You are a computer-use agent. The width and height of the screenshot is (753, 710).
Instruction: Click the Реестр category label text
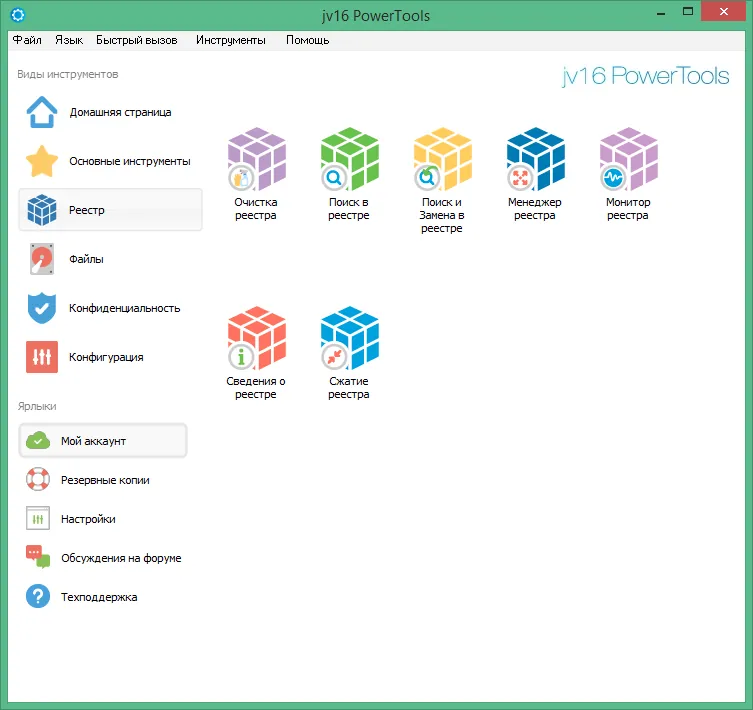point(86,210)
